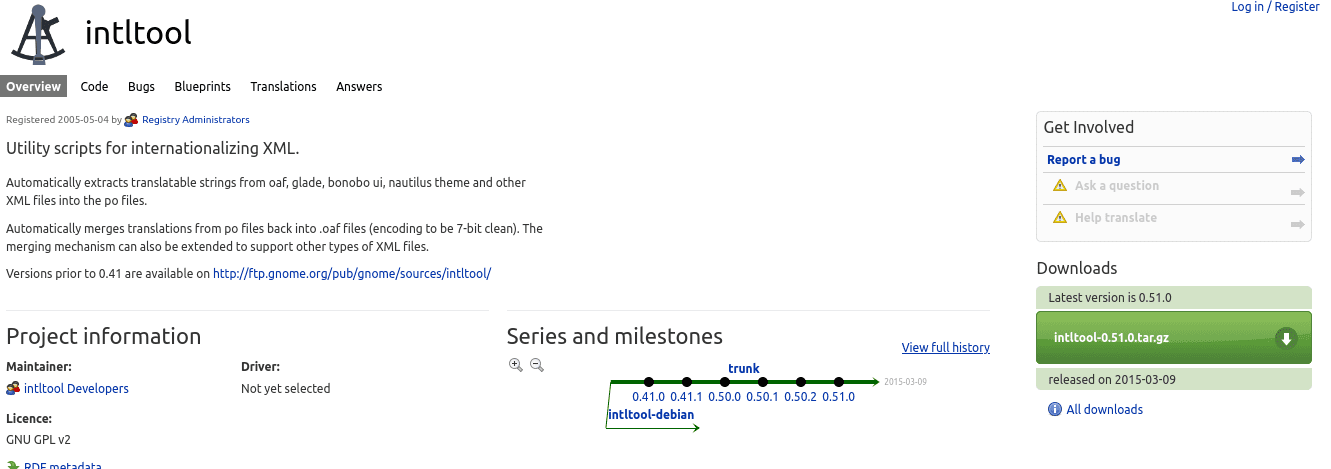Open the gnome ftp sources link
The height and width of the screenshot is (469, 1331).
click(352, 273)
